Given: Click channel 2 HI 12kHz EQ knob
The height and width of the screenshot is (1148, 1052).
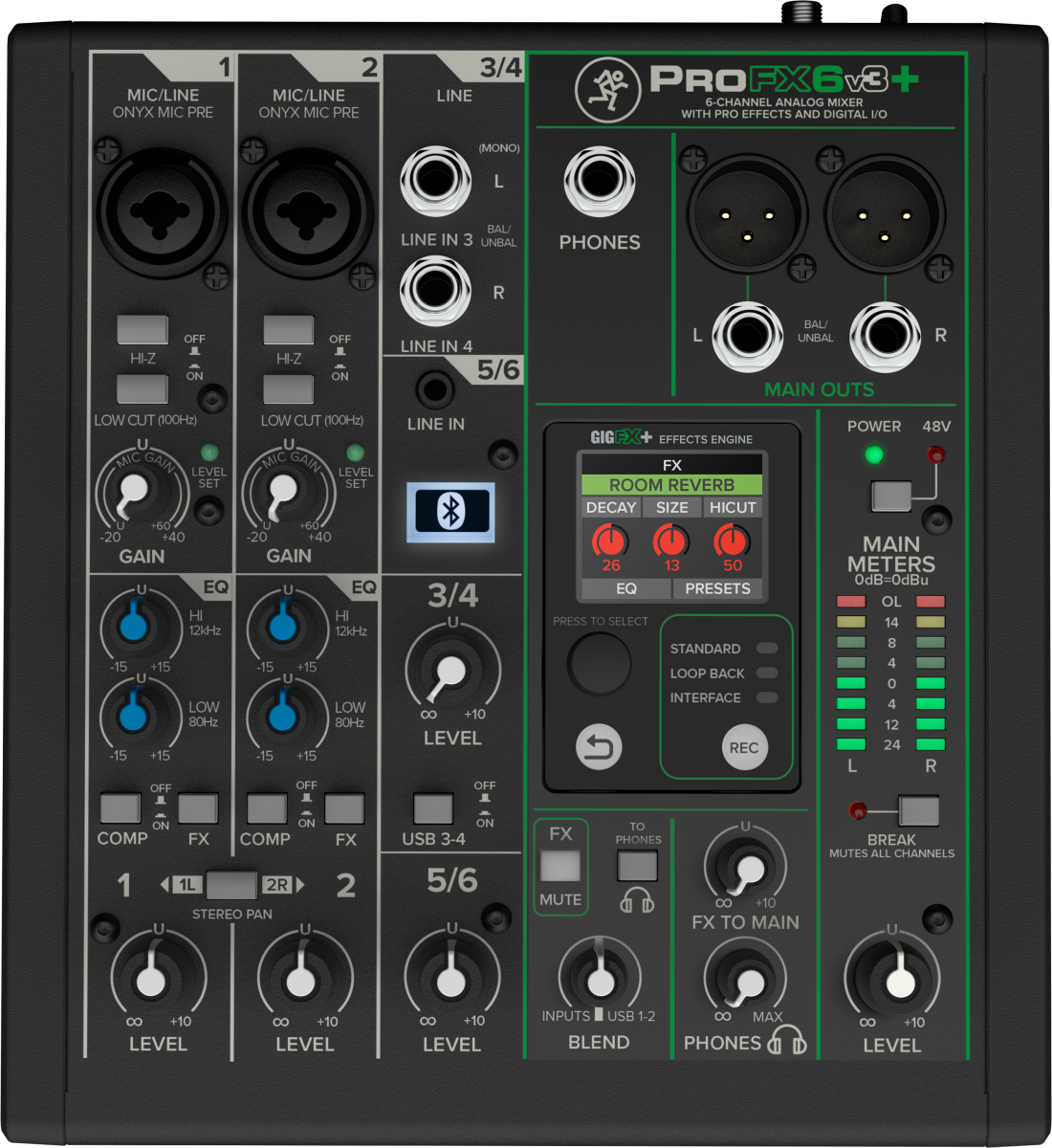Looking at the screenshot, I should click(x=281, y=626).
